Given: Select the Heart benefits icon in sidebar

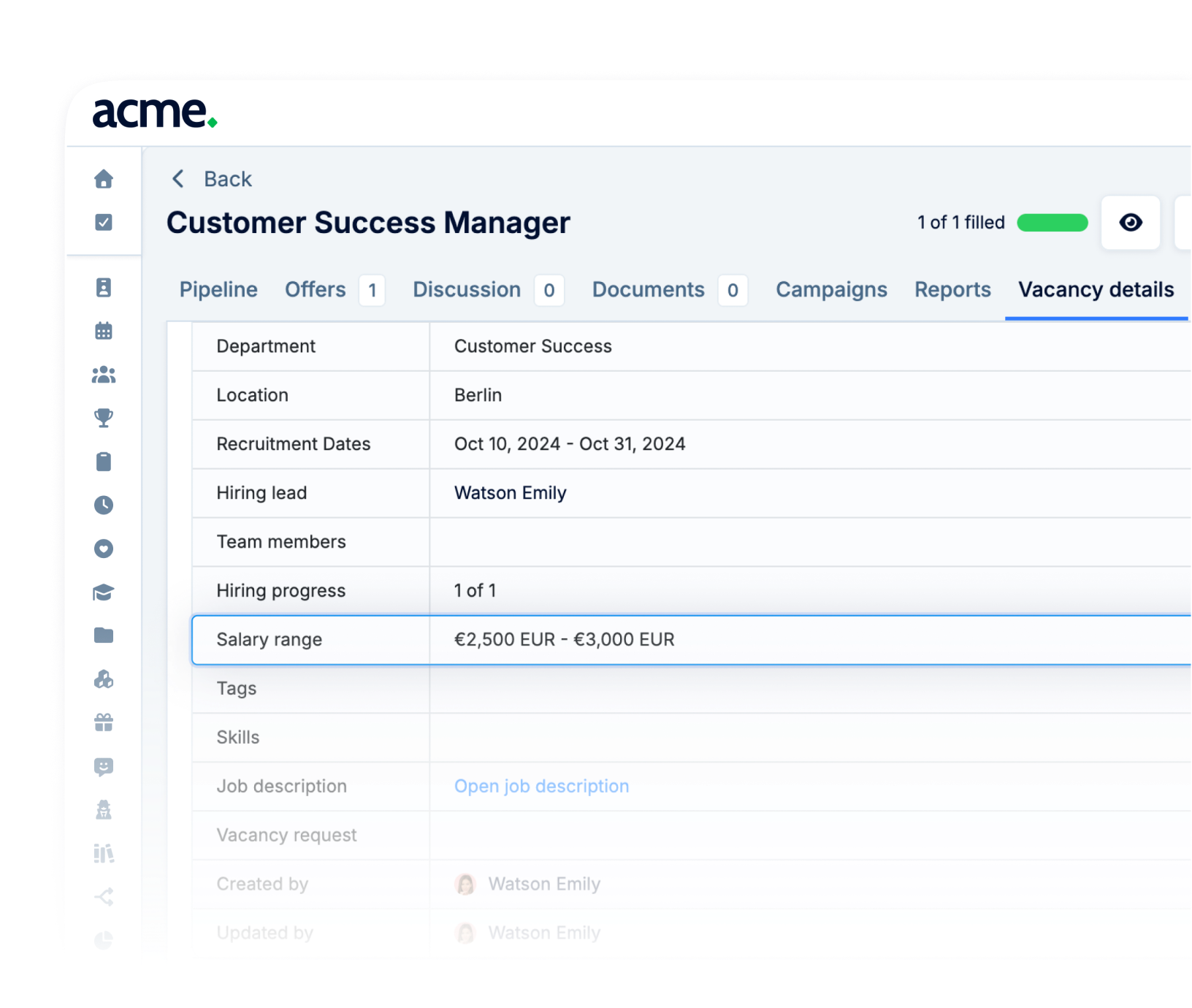Looking at the screenshot, I should [x=103, y=549].
